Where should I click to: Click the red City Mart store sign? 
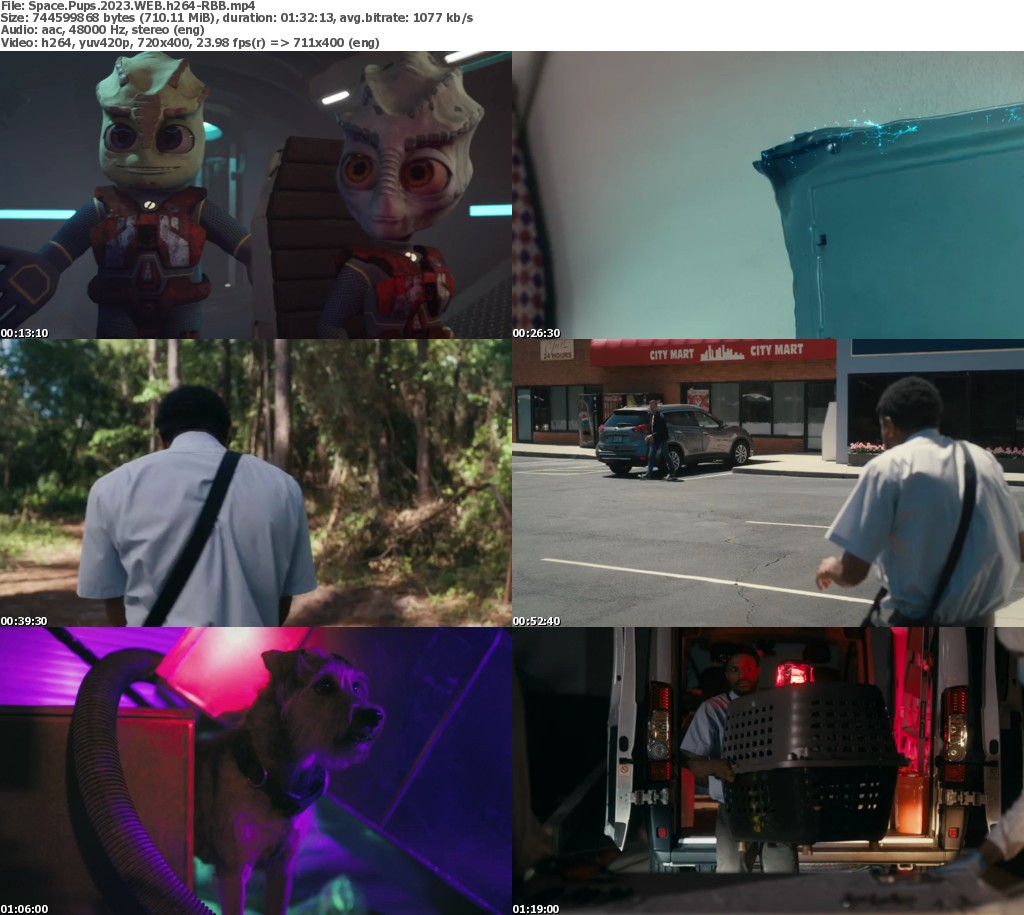[x=712, y=352]
